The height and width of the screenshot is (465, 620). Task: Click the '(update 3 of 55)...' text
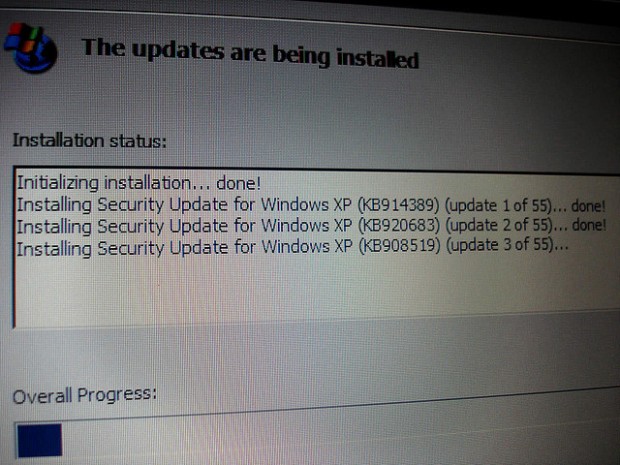pos(507,245)
